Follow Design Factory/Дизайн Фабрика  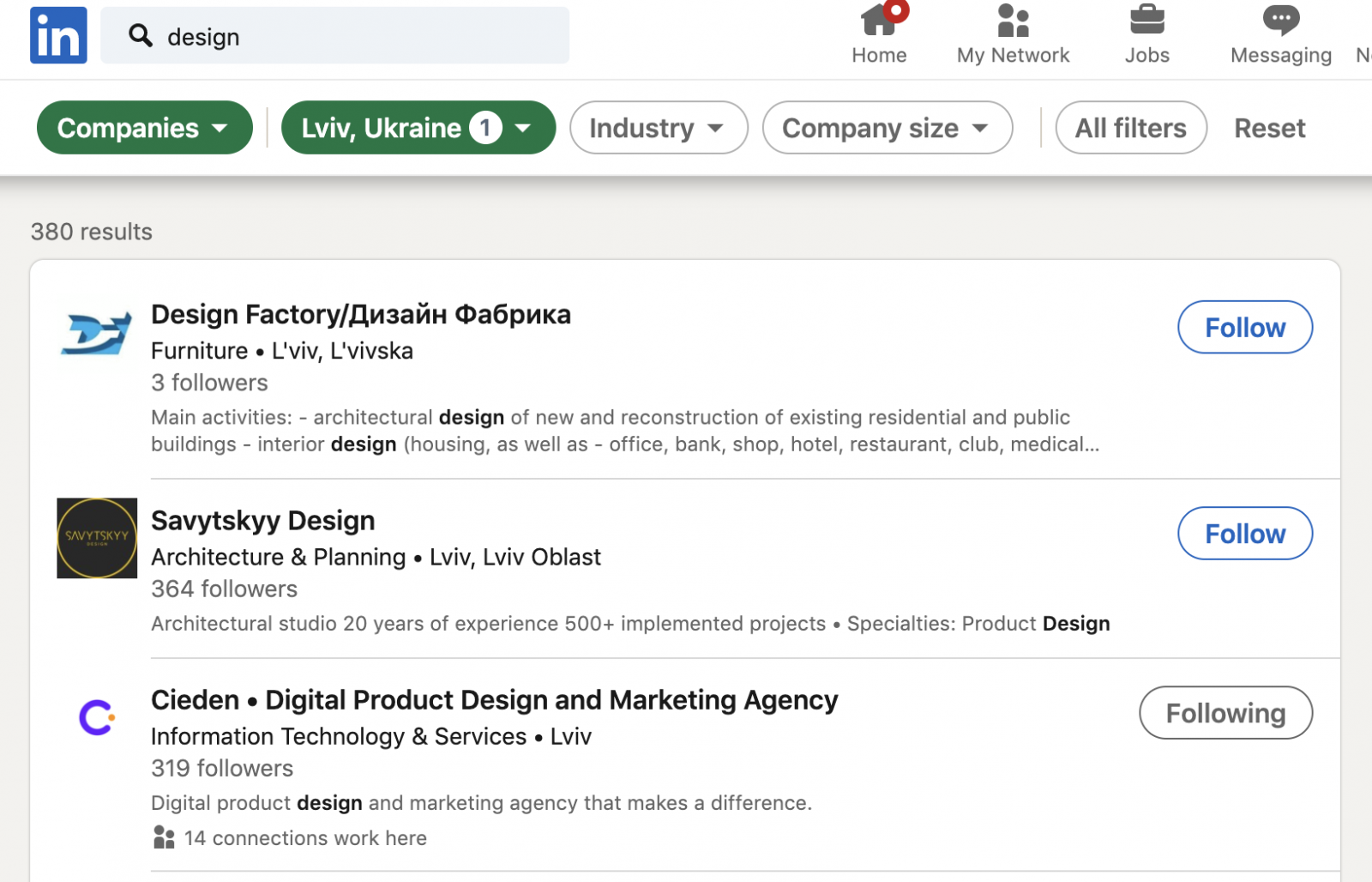click(x=1245, y=327)
